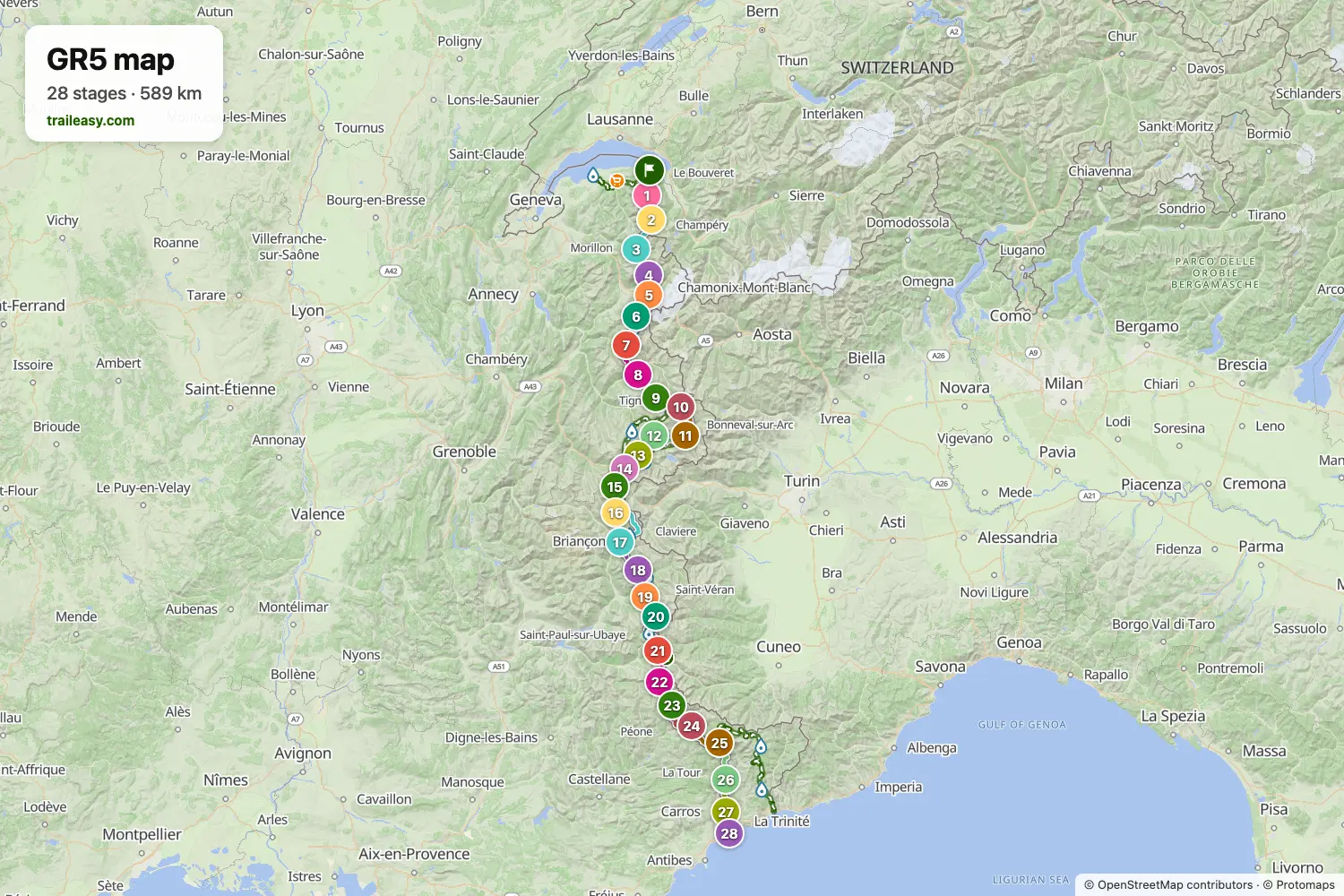Select stage 17 marker at Briançon
Screen dimensions: 1344x896
pos(620,542)
